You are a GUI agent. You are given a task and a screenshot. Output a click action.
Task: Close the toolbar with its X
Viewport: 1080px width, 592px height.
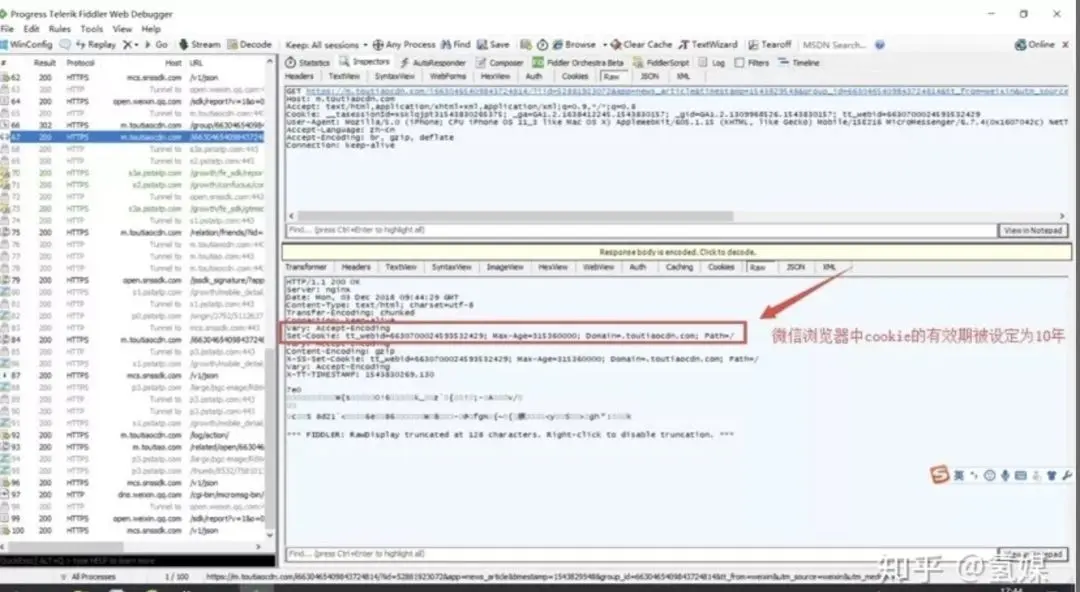pyautogui.click(x=1066, y=44)
